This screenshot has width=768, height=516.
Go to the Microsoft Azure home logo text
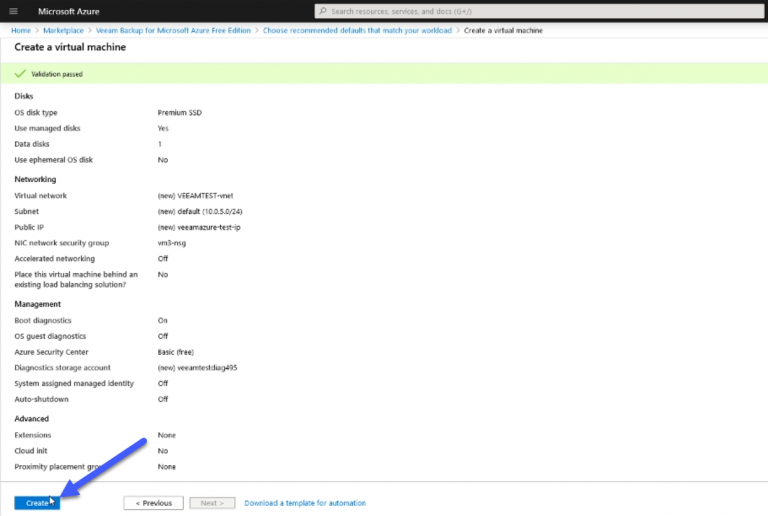[x=69, y=11]
